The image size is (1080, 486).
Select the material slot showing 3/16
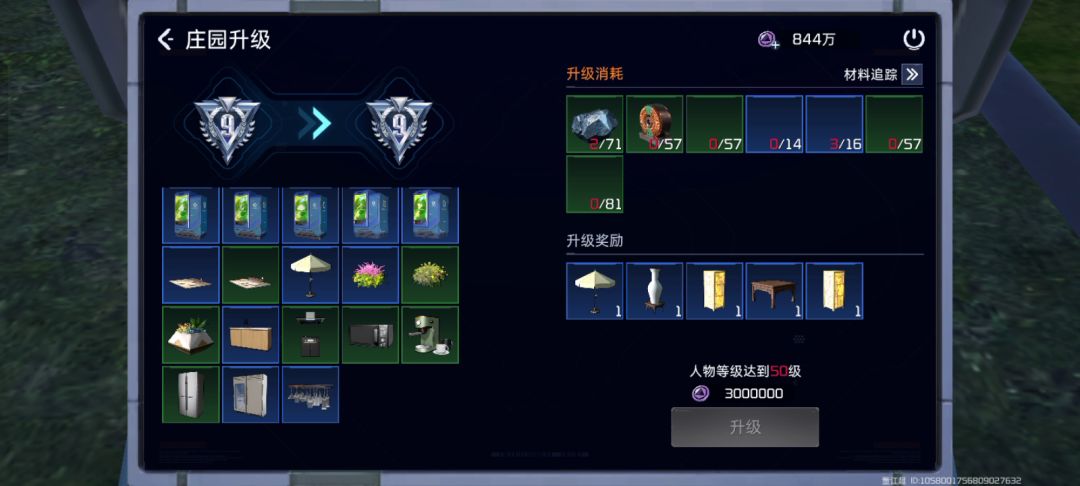[834, 124]
